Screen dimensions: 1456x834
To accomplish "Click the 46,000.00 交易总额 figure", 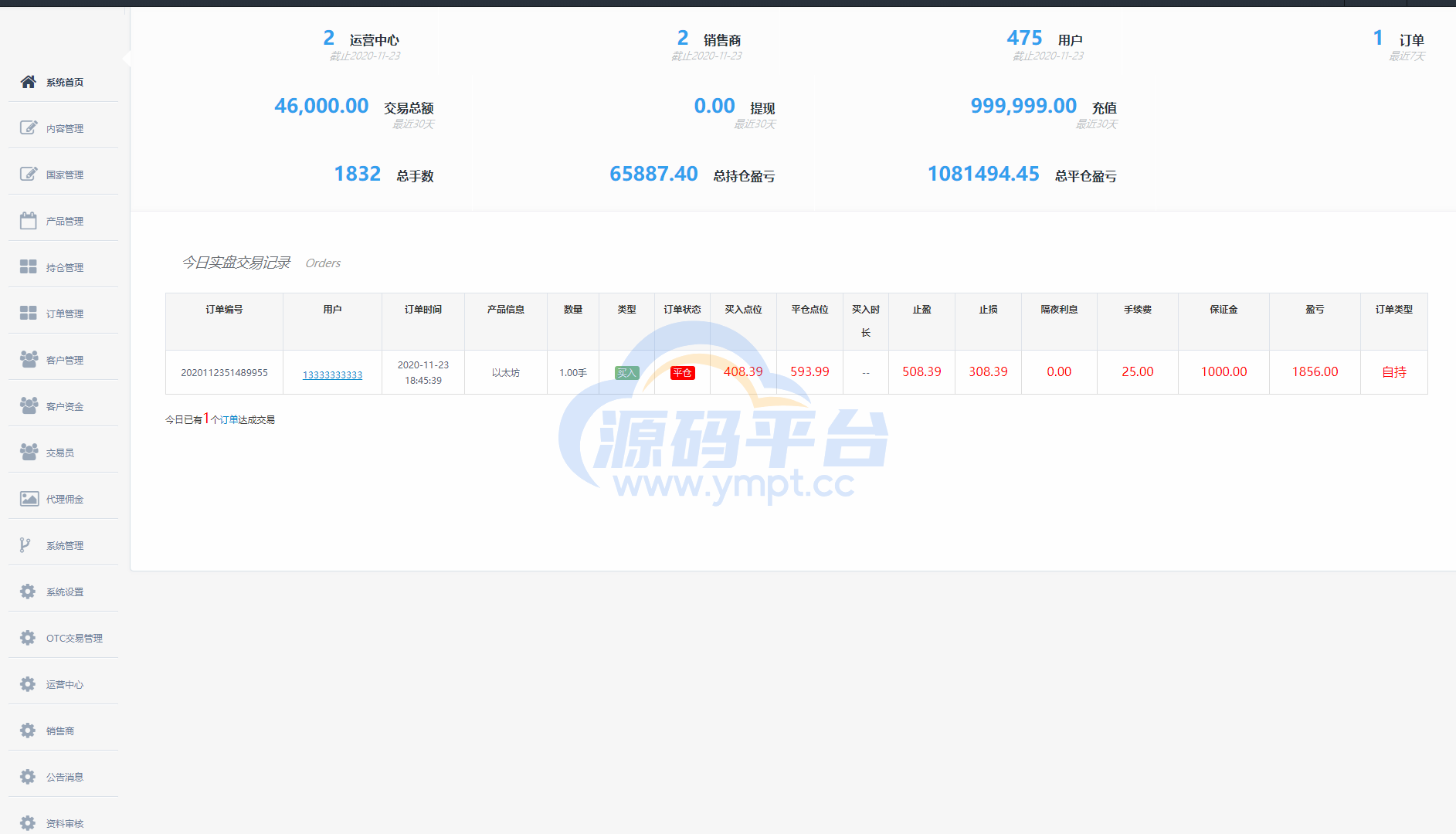I will [321, 106].
